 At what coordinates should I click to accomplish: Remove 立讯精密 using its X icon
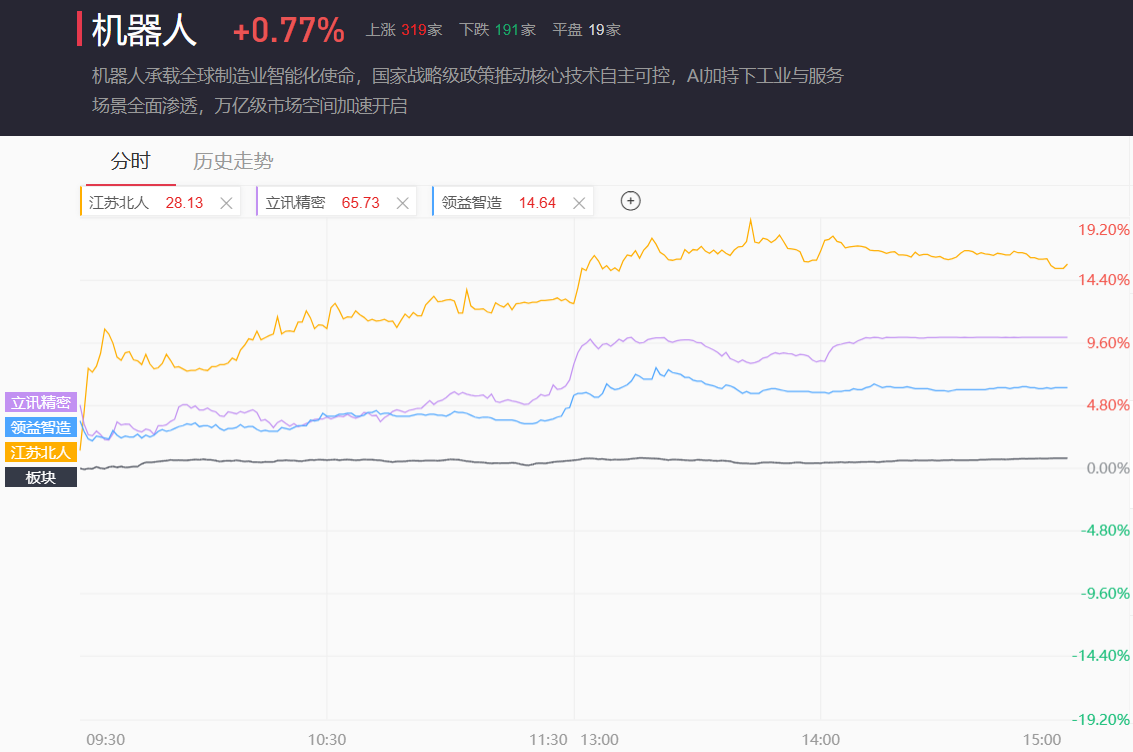pos(403,203)
